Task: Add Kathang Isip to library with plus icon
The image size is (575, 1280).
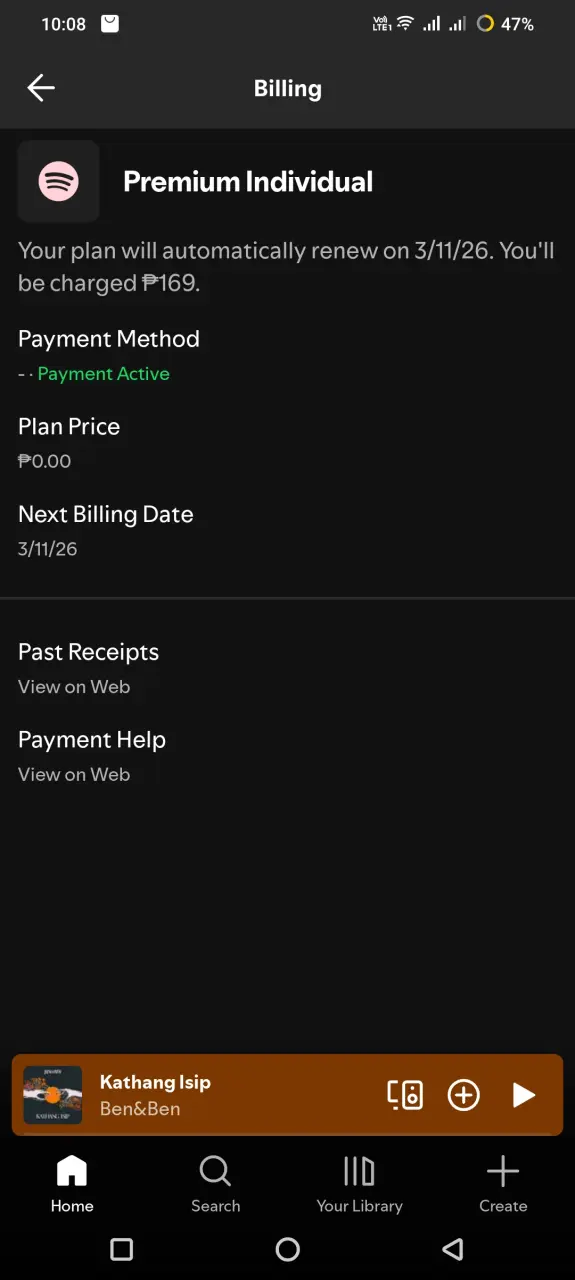Action: pos(463,1095)
